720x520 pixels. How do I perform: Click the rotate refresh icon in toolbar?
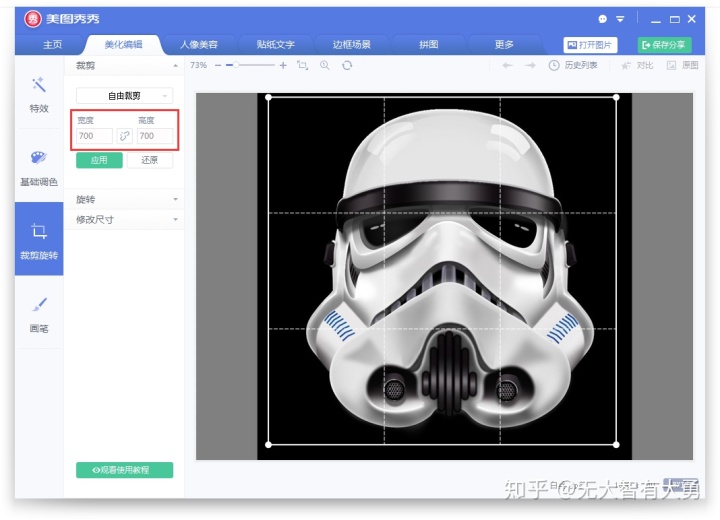tap(347, 66)
